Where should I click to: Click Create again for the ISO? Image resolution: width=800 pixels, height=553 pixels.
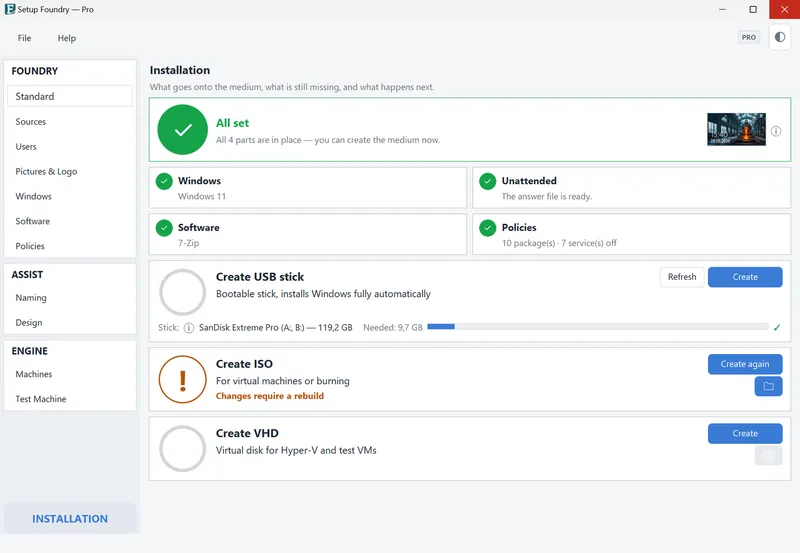tap(745, 364)
